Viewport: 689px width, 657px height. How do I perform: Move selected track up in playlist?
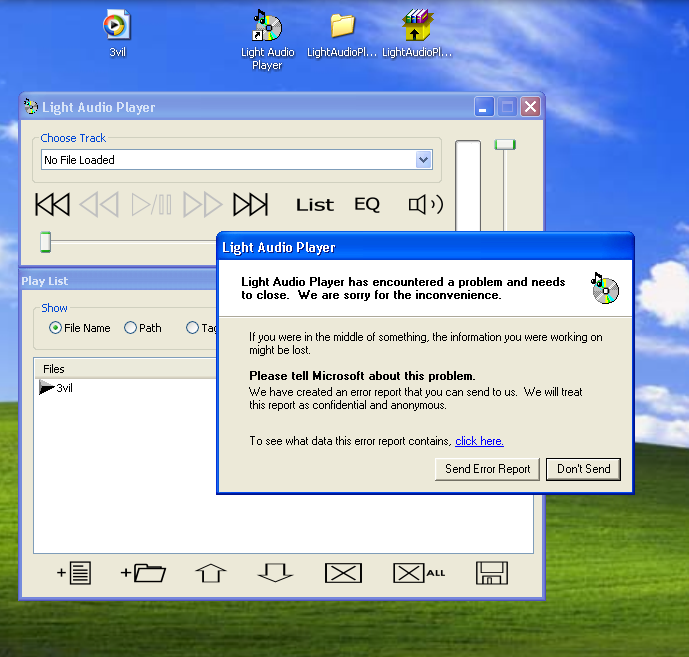tap(211, 573)
